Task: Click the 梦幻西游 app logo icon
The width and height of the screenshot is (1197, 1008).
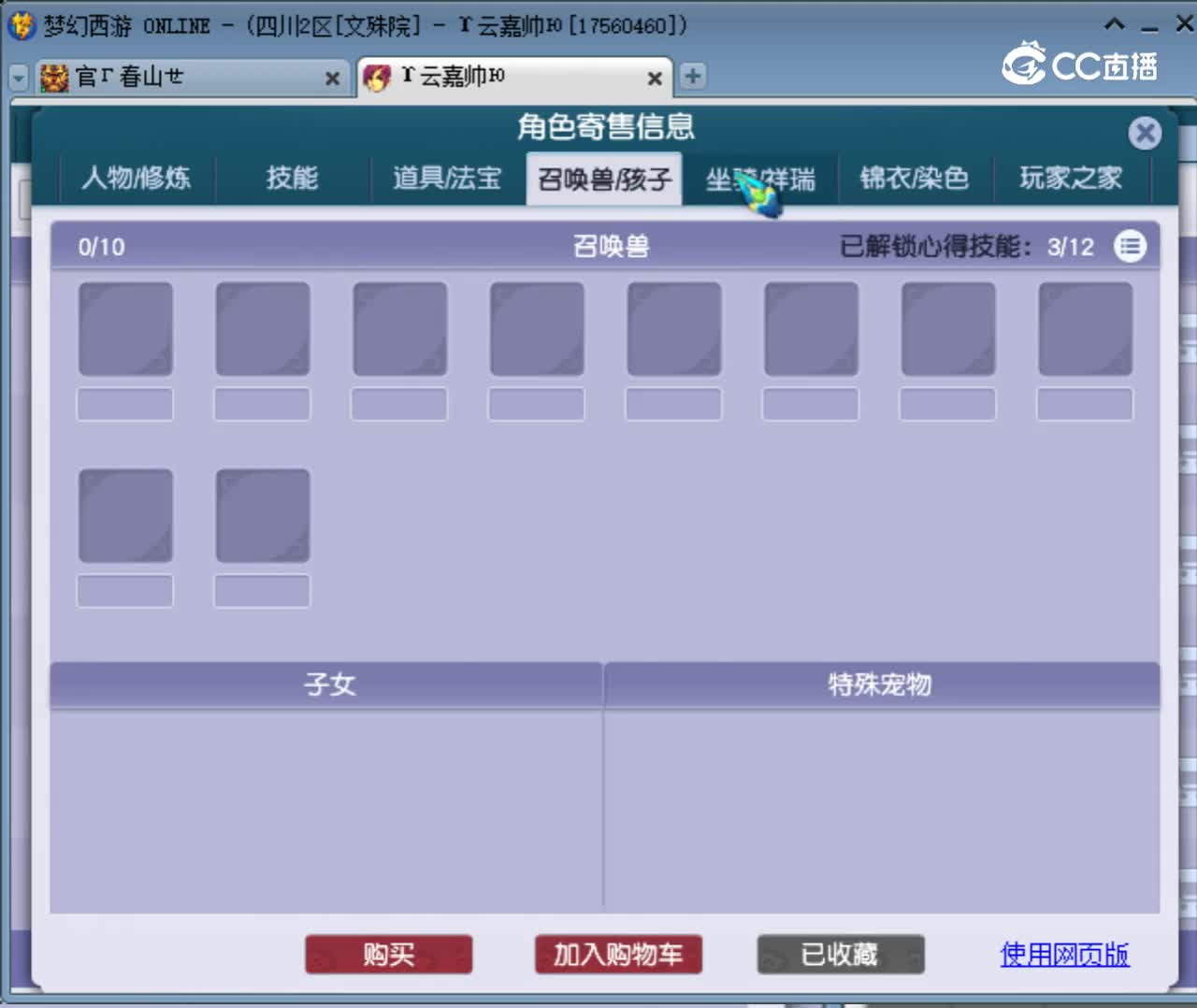Action: 22,25
